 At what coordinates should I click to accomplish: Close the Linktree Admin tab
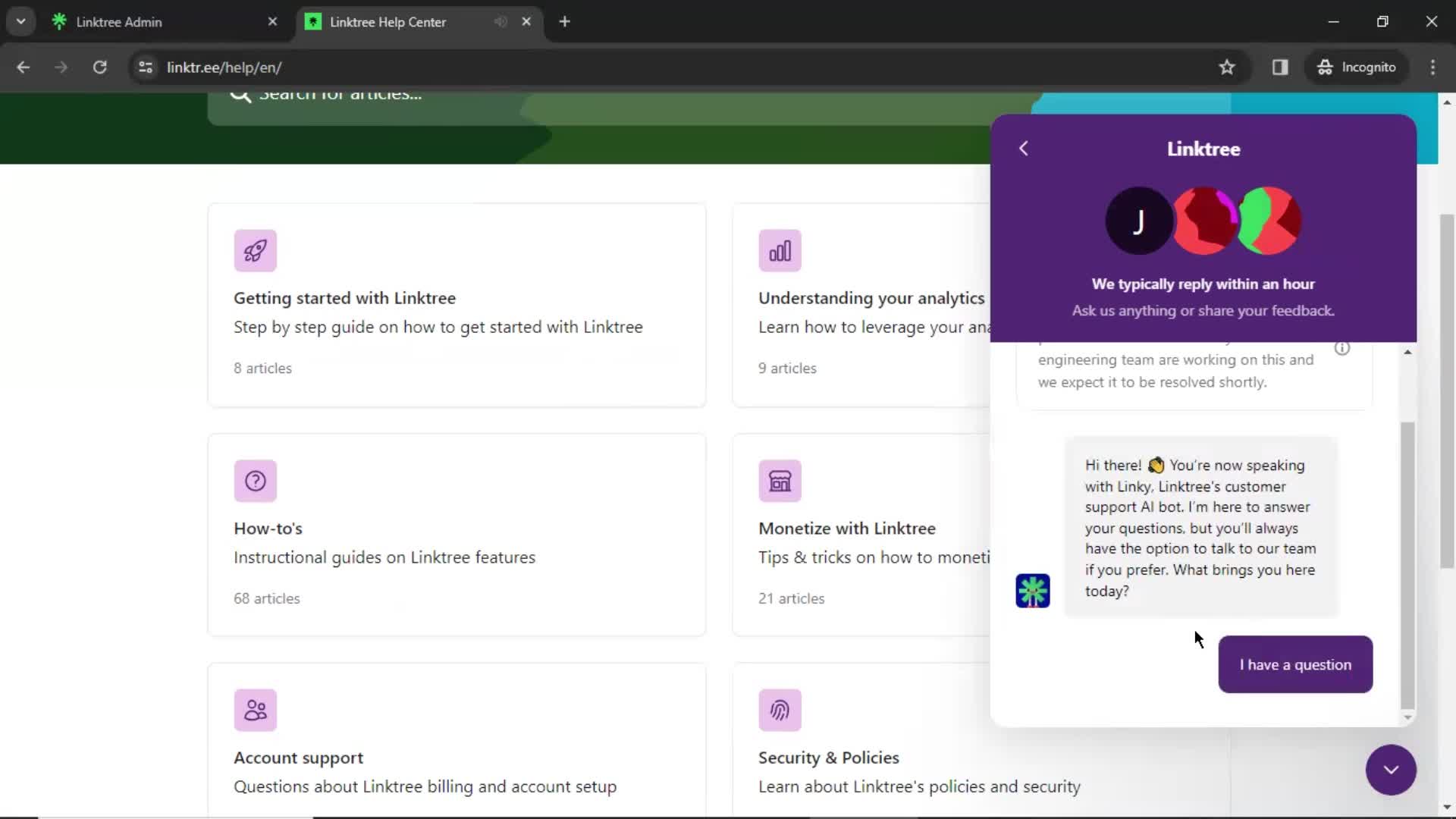pyautogui.click(x=272, y=22)
